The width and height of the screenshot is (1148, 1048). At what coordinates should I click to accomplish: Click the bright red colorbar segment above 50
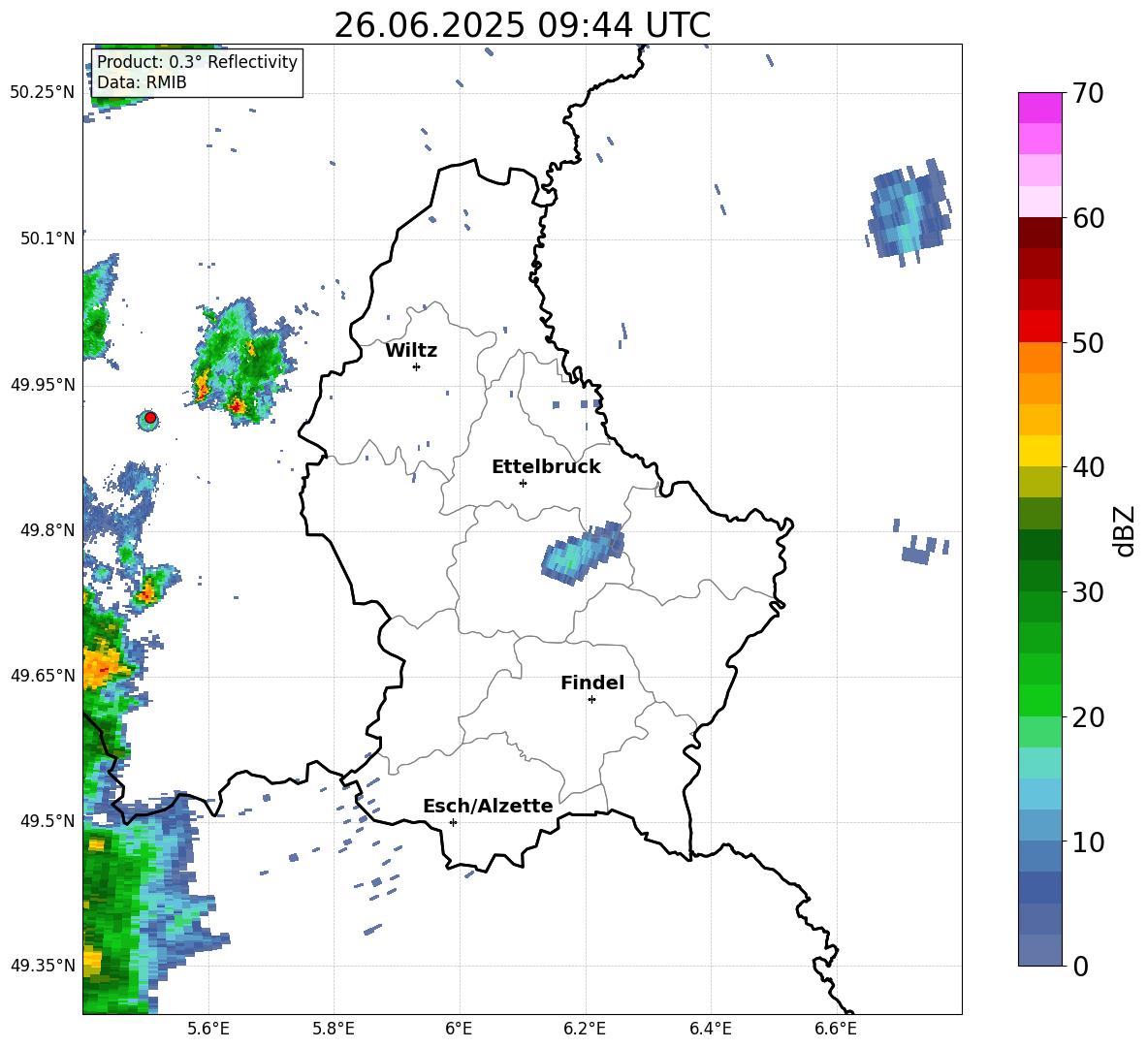(1039, 327)
